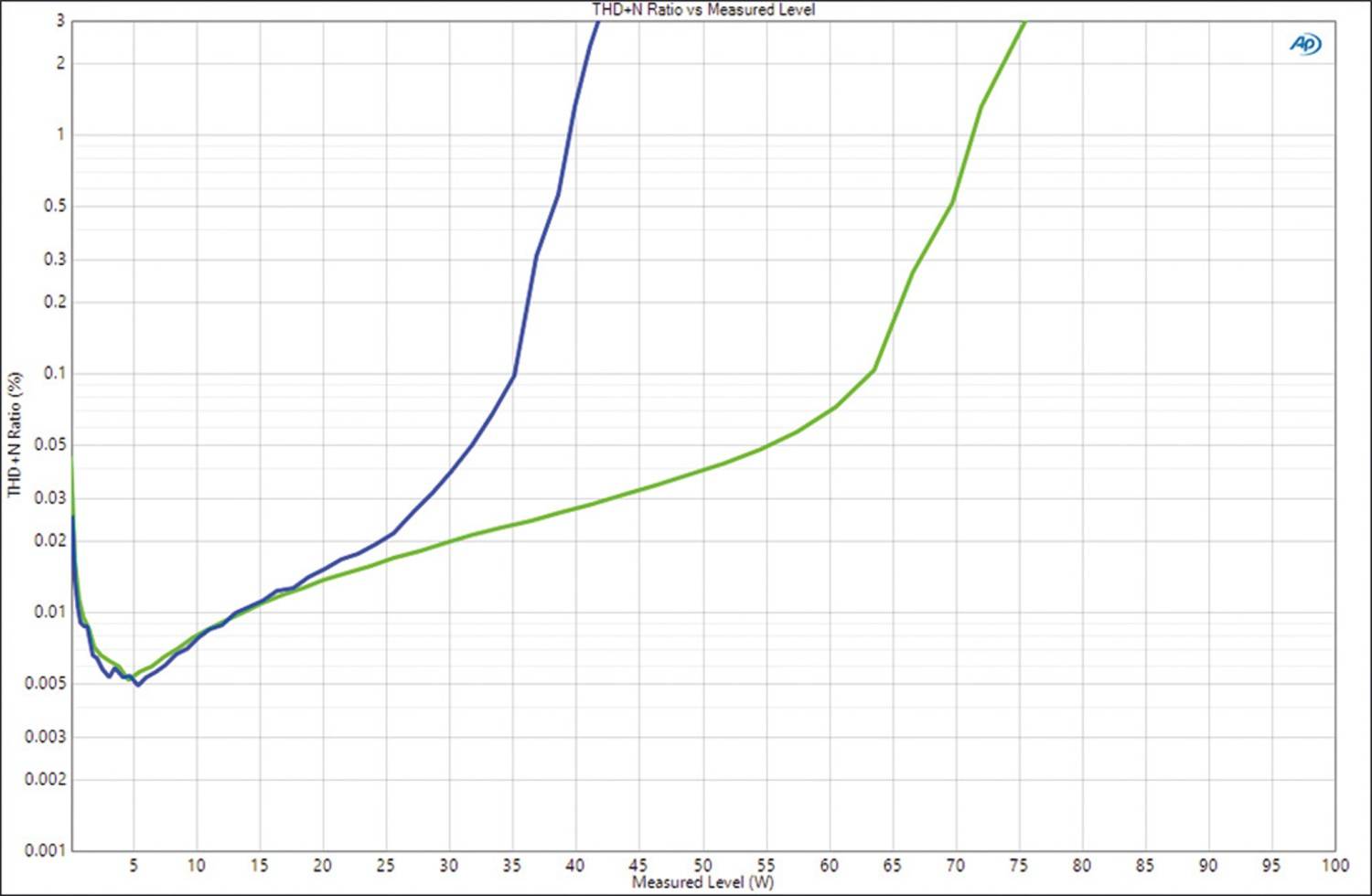Click the AP logo icon
This screenshot has height=896, width=1372.
pyautogui.click(x=1305, y=43)
